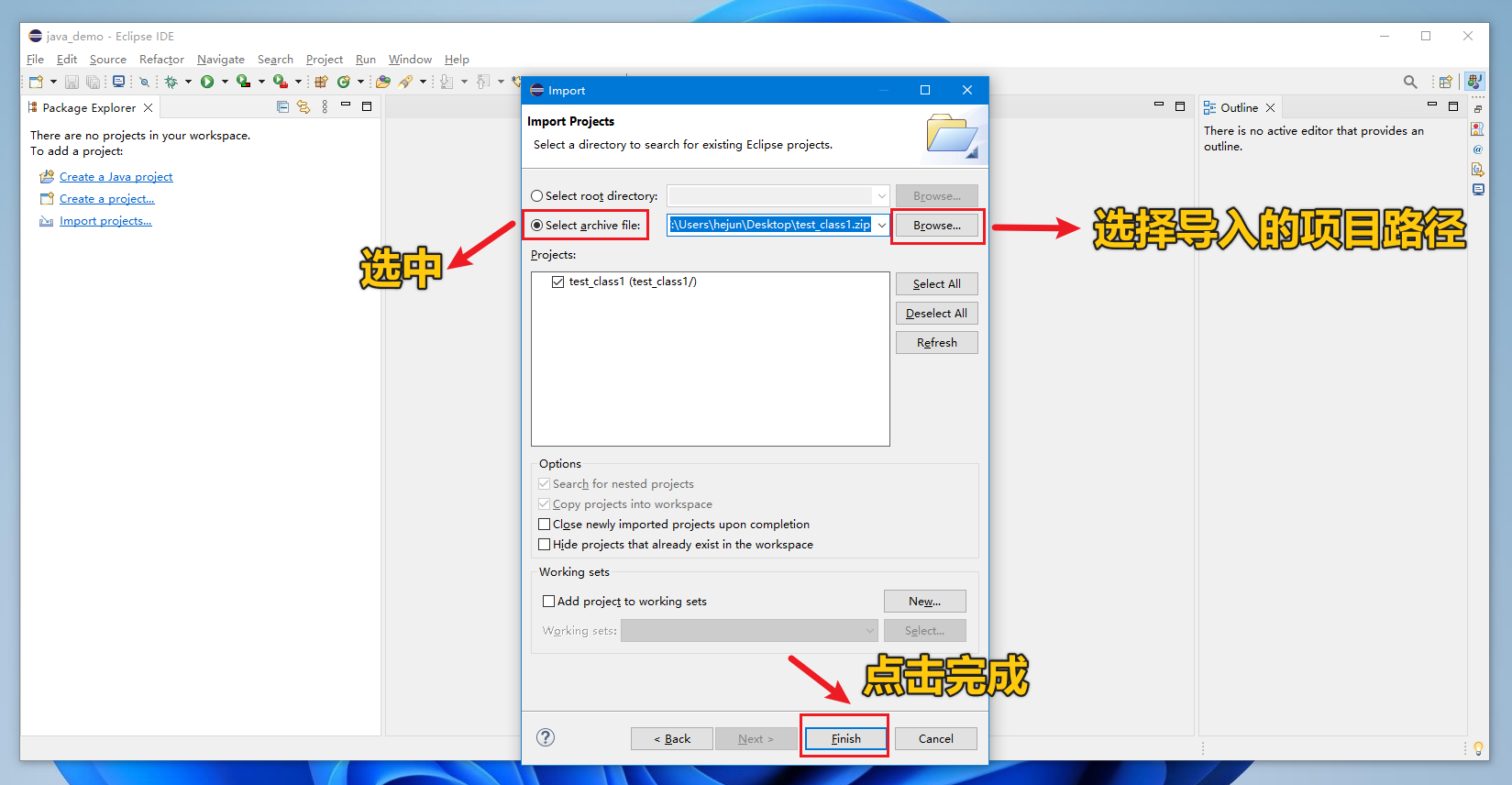Viewport: 1512px width, 785px height.
Task: Click the Save toolbar icon
Action: pyautogui.click(x=72, y=82)
